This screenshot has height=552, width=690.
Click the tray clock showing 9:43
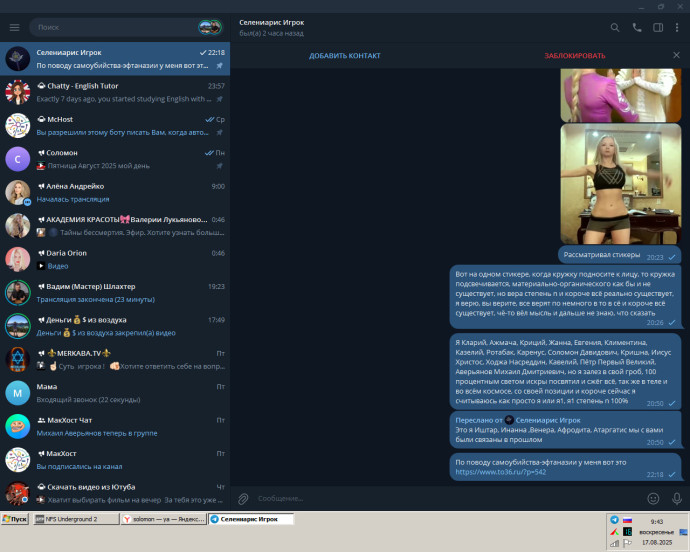[x=657, y=522]
